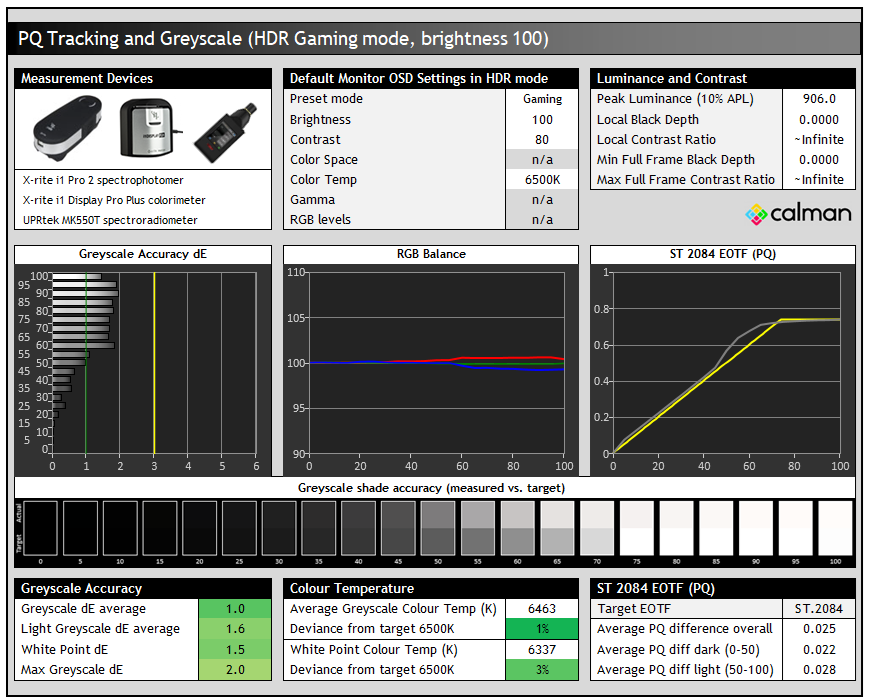Click the 0% black greyscale swatch
The height and width of the screenshot is (697, 871).
pos(42,526)
